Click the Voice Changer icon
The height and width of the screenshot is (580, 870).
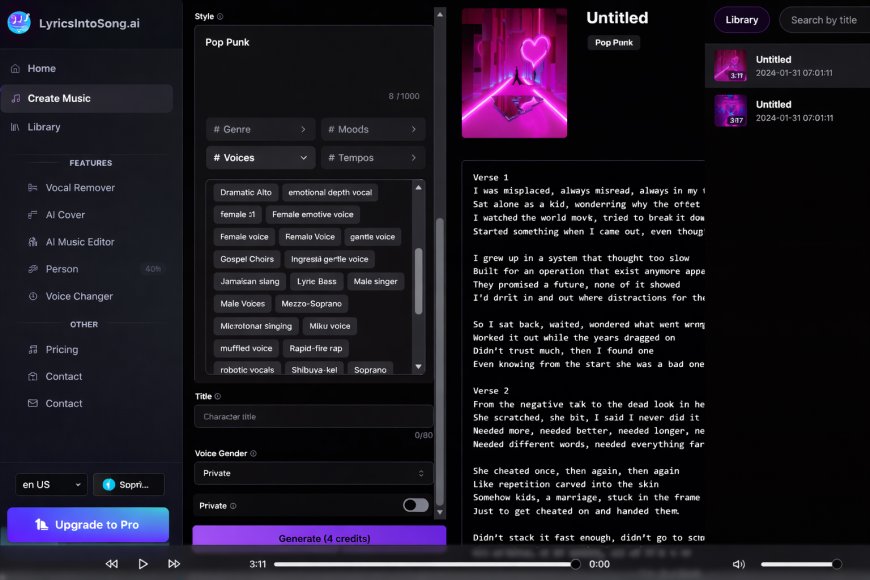[33, 296]
